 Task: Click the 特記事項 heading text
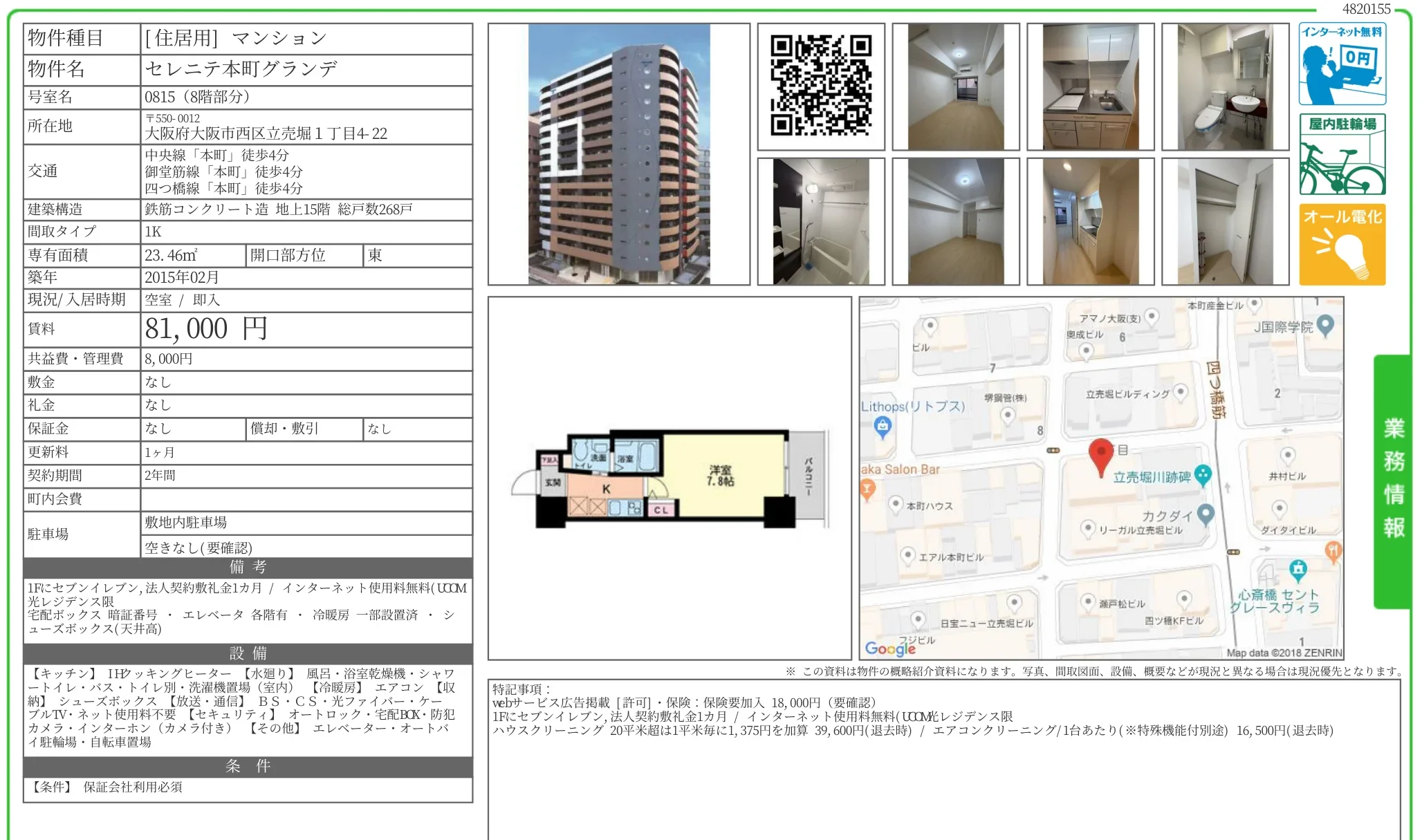click(521, 689)
